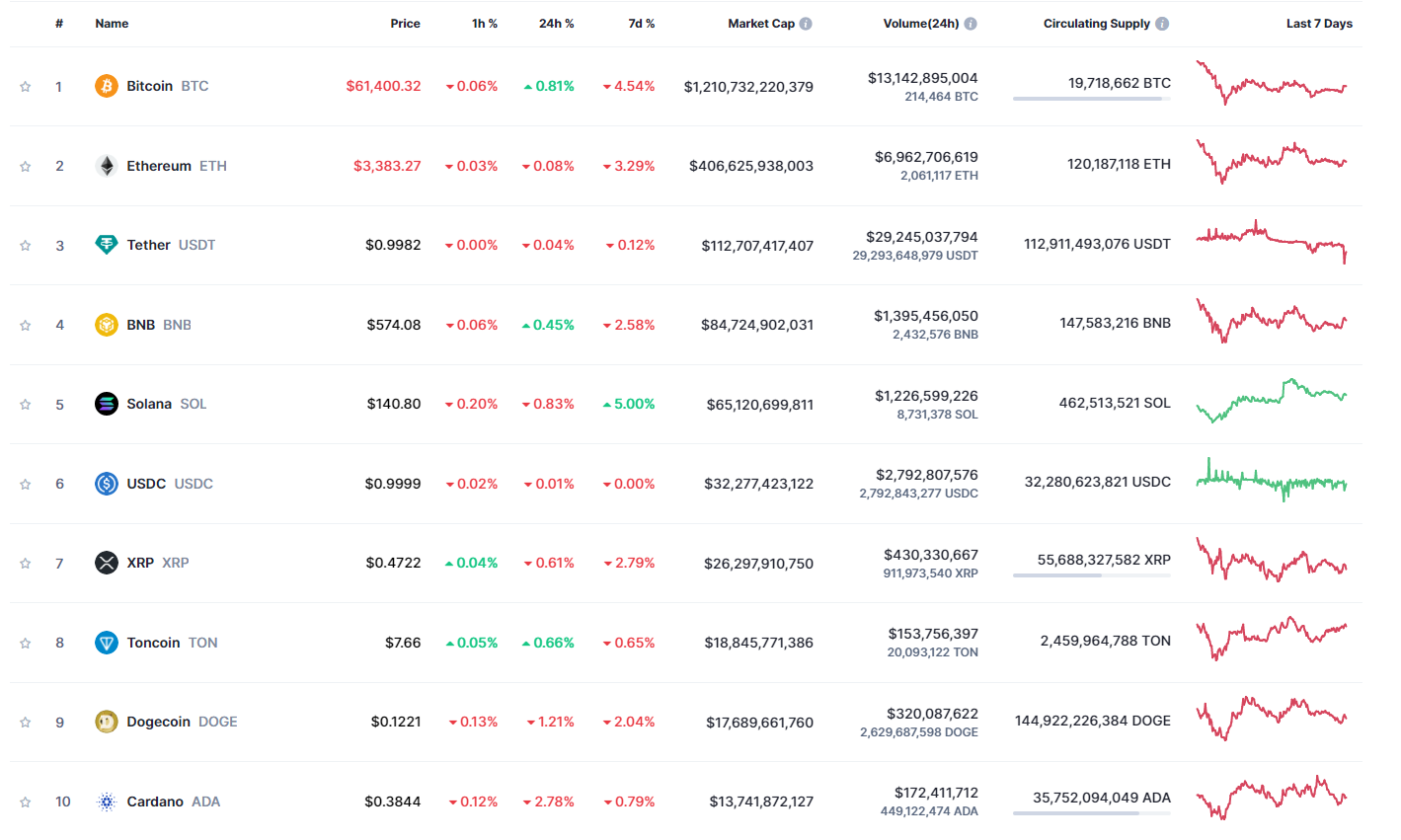The height and width of the screenshot is (840, 1401).
Task: Sort the table by Price column
Action: (x=405, y=24)
